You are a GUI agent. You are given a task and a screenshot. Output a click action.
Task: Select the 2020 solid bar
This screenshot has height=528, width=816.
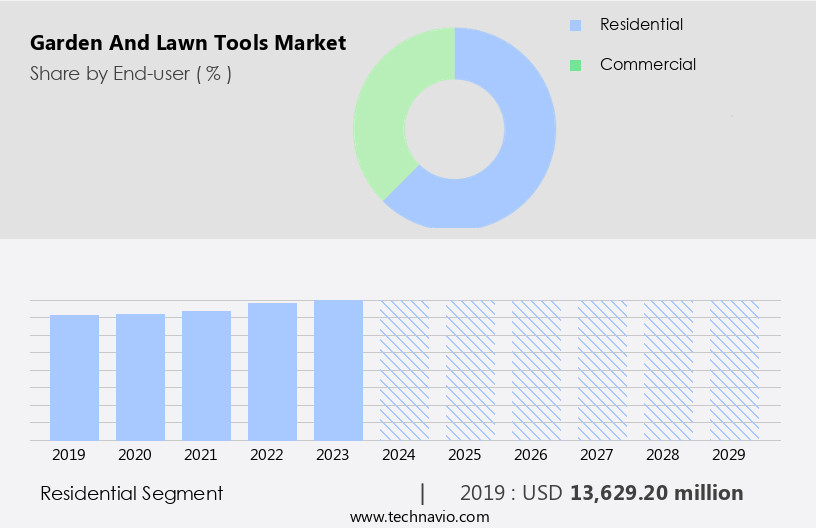click(x=141, y=377)
